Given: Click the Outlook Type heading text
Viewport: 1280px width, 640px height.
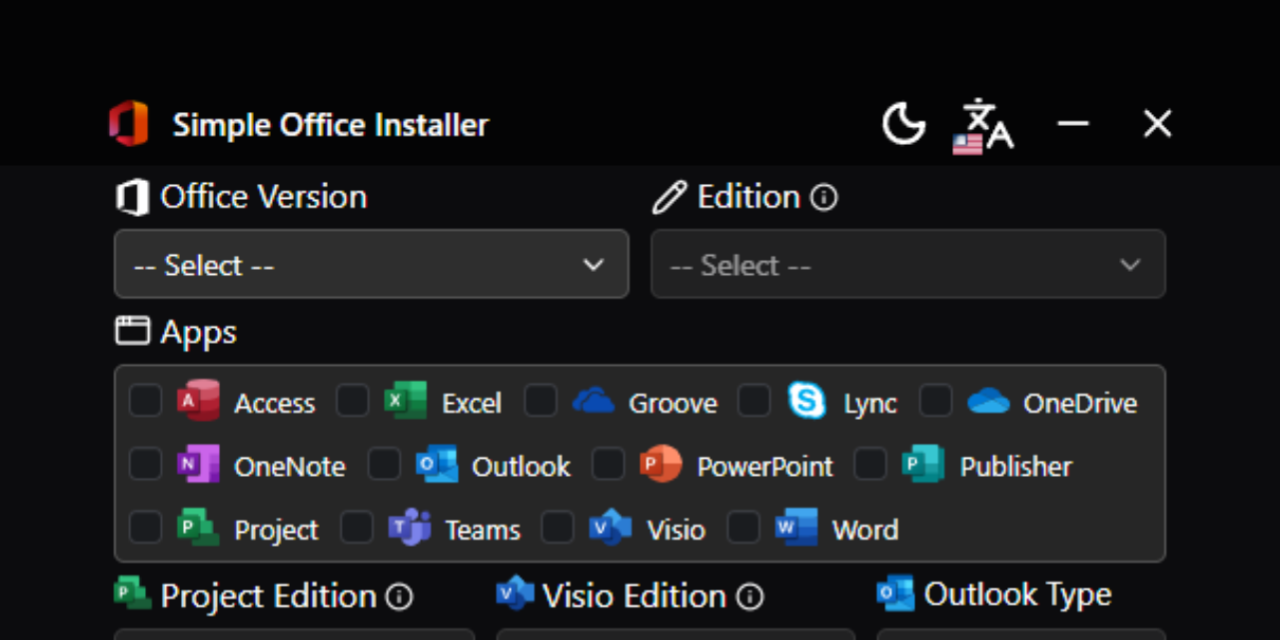Looking at the screenshot, I should coord(1018,594).
